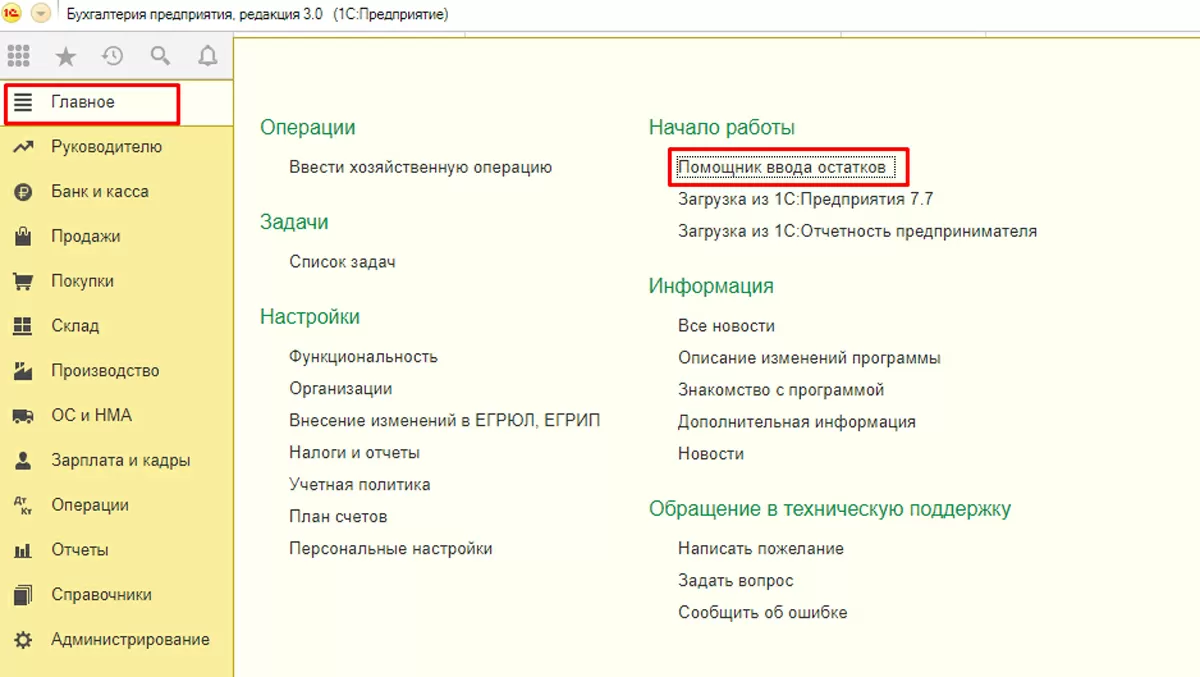
Task: Open Налоги и отчеты link
Action: (354, 453)
